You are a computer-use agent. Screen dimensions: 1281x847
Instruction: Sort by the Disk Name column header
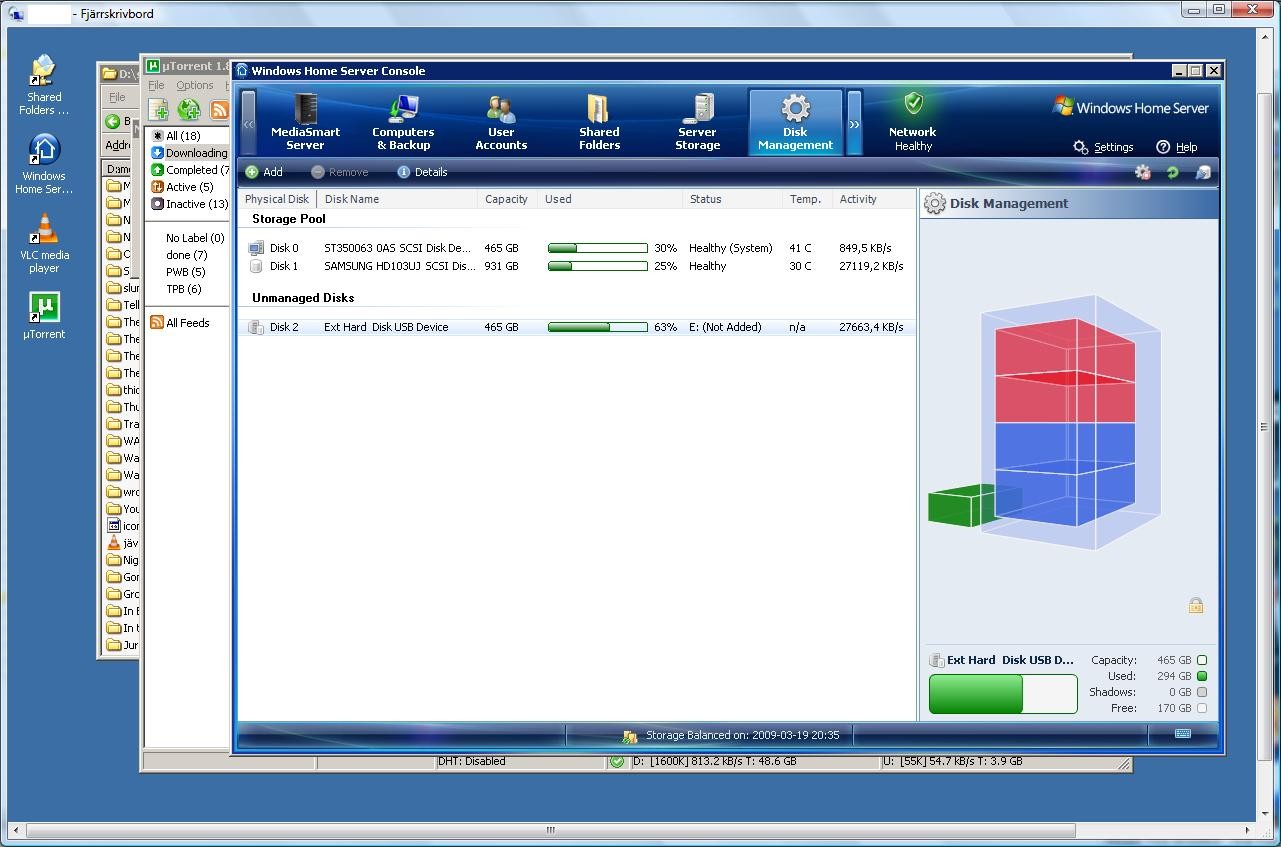click(397, 199)
